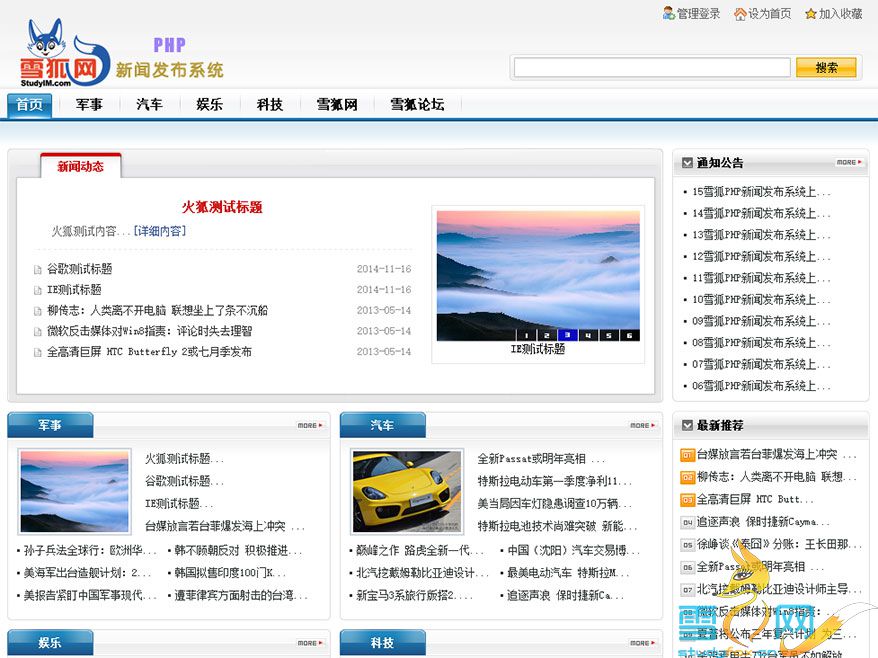Click the orange 03 rank badge in 最新推荐
Image resolution: width=878 pixels, height=658 pixels.
click(x=687, y=499)
